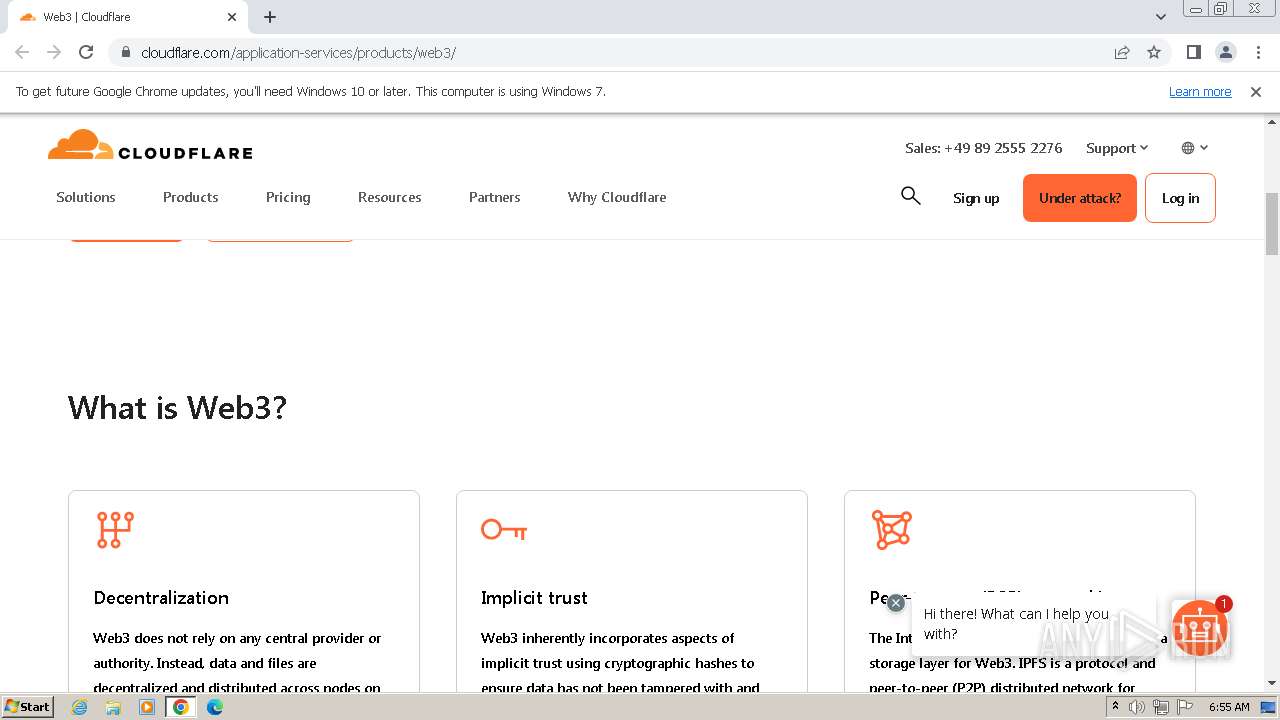Open the Partners menu
Viewport: 1280px width, 720px height.
coord(495,197)
